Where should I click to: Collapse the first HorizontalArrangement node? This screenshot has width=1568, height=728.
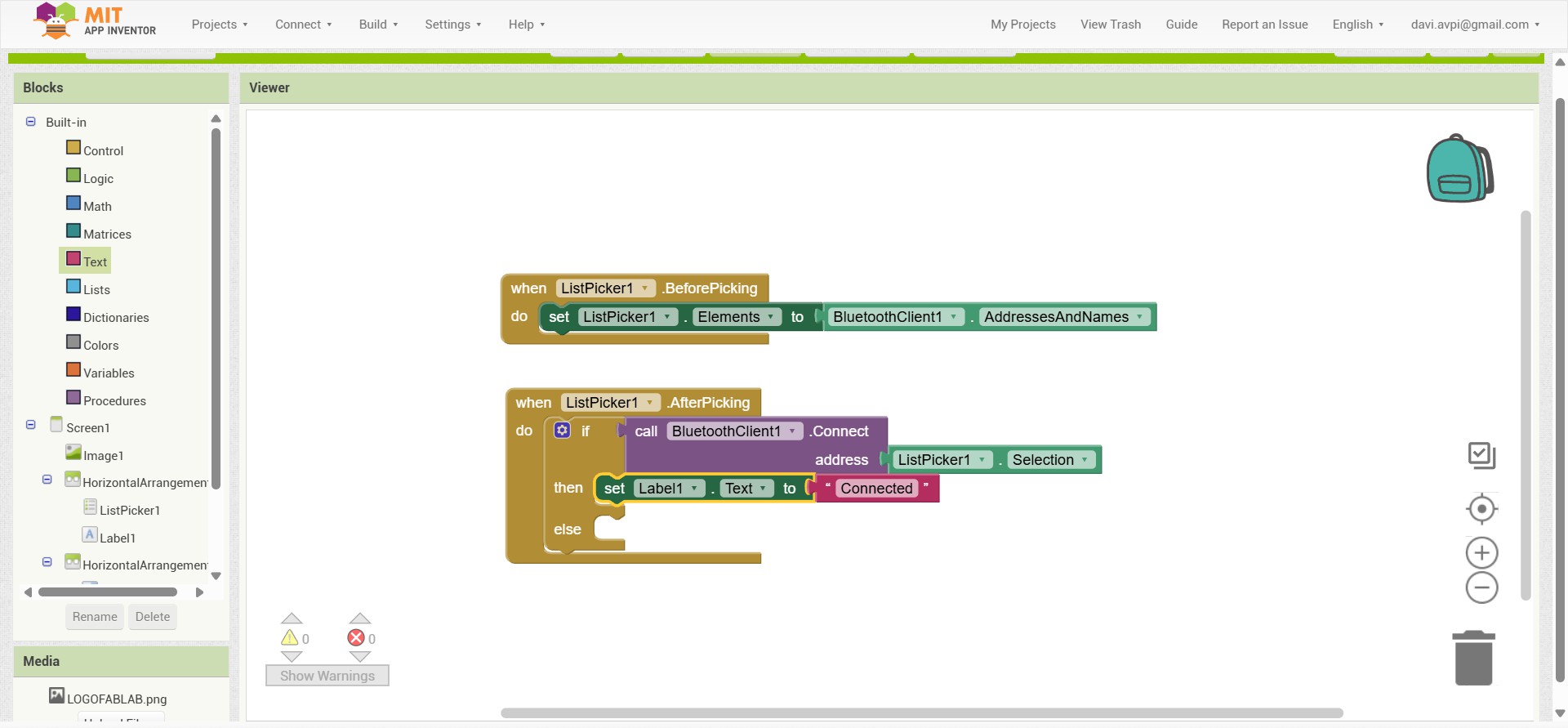click(47, 480)
